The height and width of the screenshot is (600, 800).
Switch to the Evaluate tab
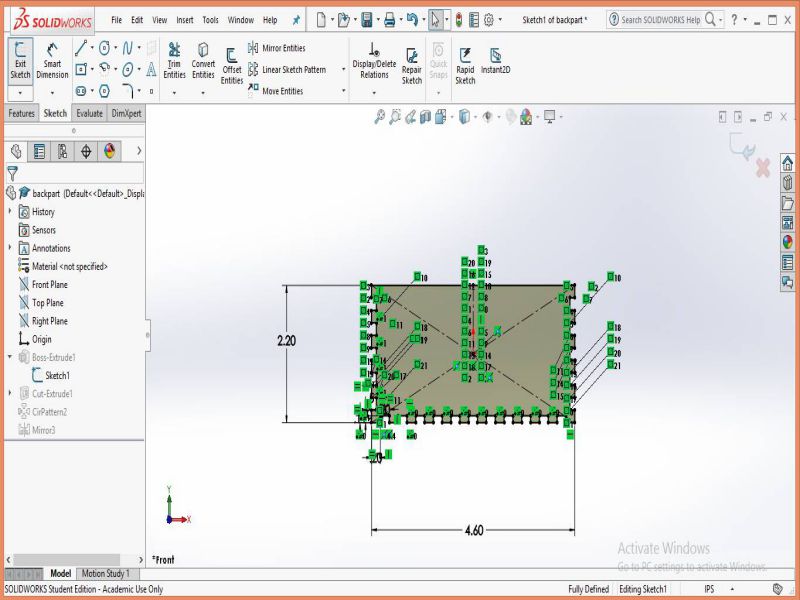[x=90, y=113]
